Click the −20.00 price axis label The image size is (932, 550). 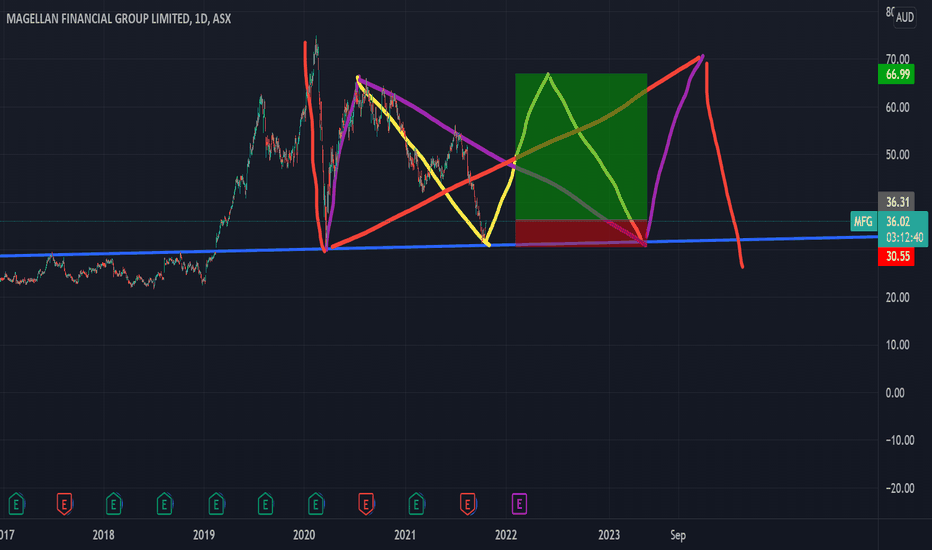pyautogui.click(x=899, y=488)
